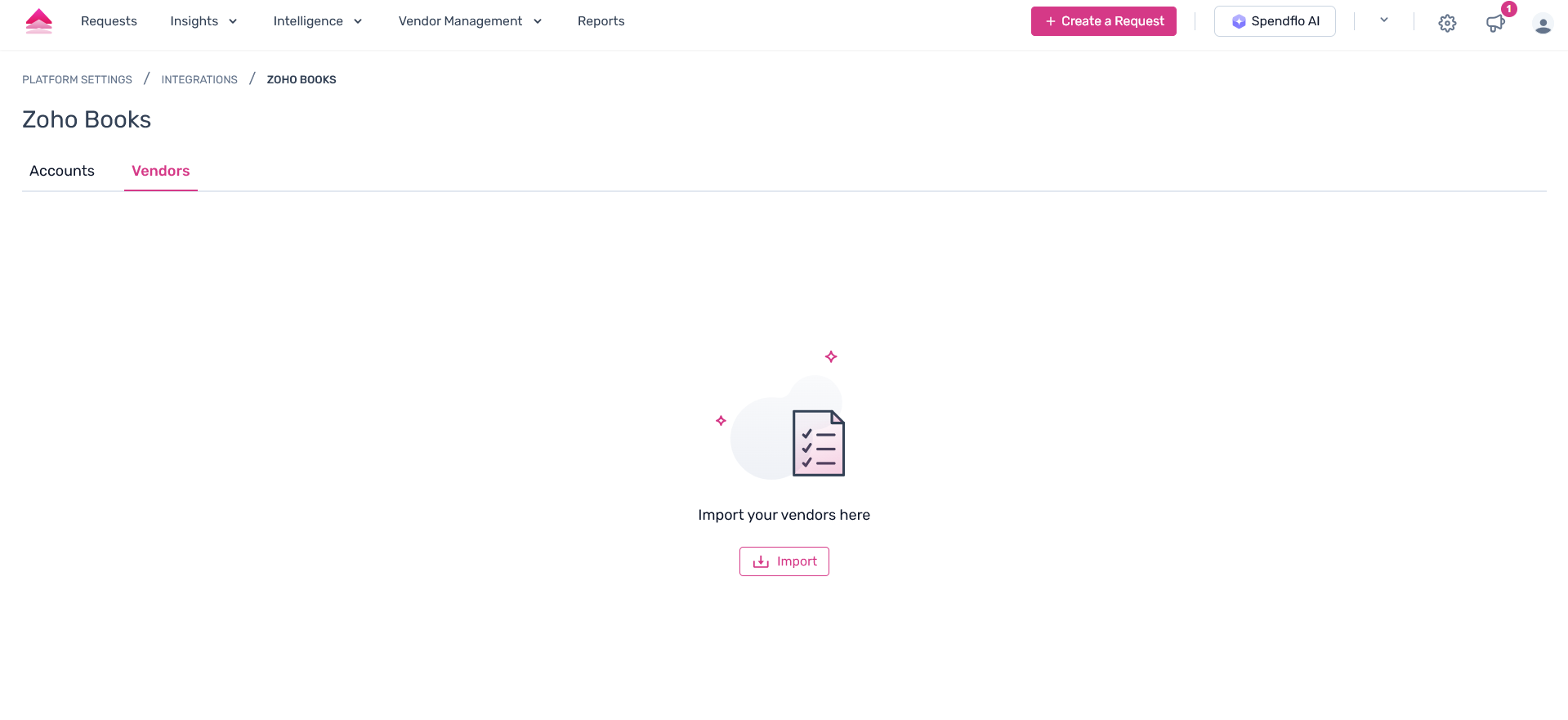Expand the Vendor Management dropdown
Image resolution: width=1568 pixels, height=720 pixels.
470,21
